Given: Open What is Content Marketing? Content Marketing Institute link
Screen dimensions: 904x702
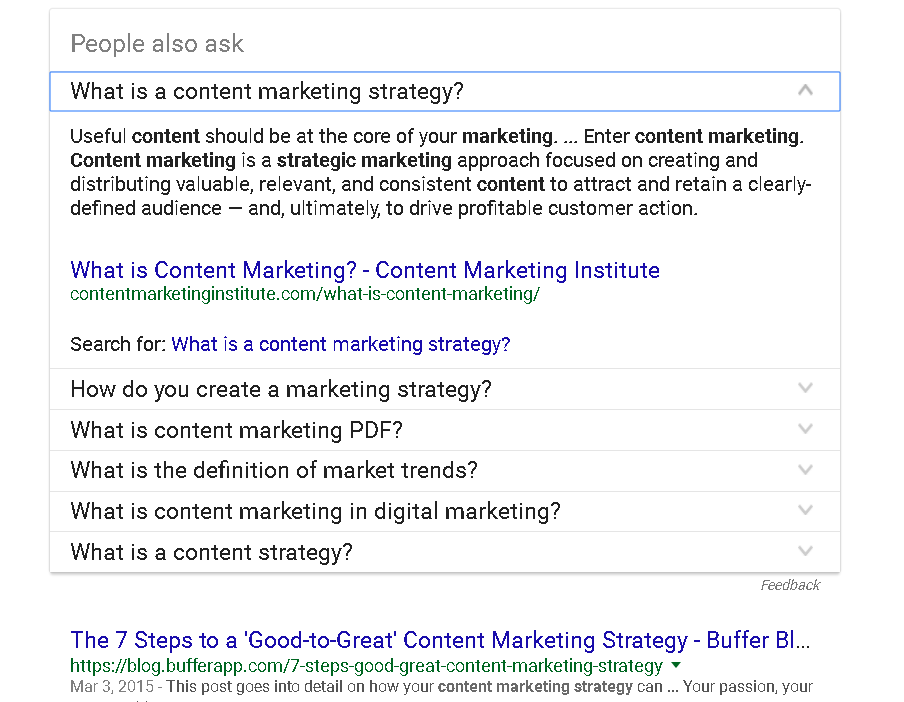Looking at the screenshot, I should coord(364,270).
